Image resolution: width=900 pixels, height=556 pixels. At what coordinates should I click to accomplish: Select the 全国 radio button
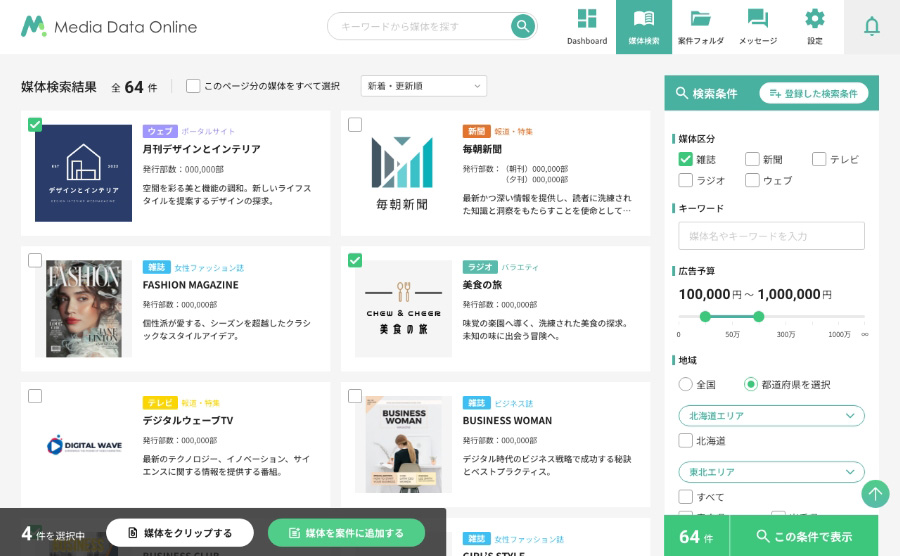coord(685,384)
